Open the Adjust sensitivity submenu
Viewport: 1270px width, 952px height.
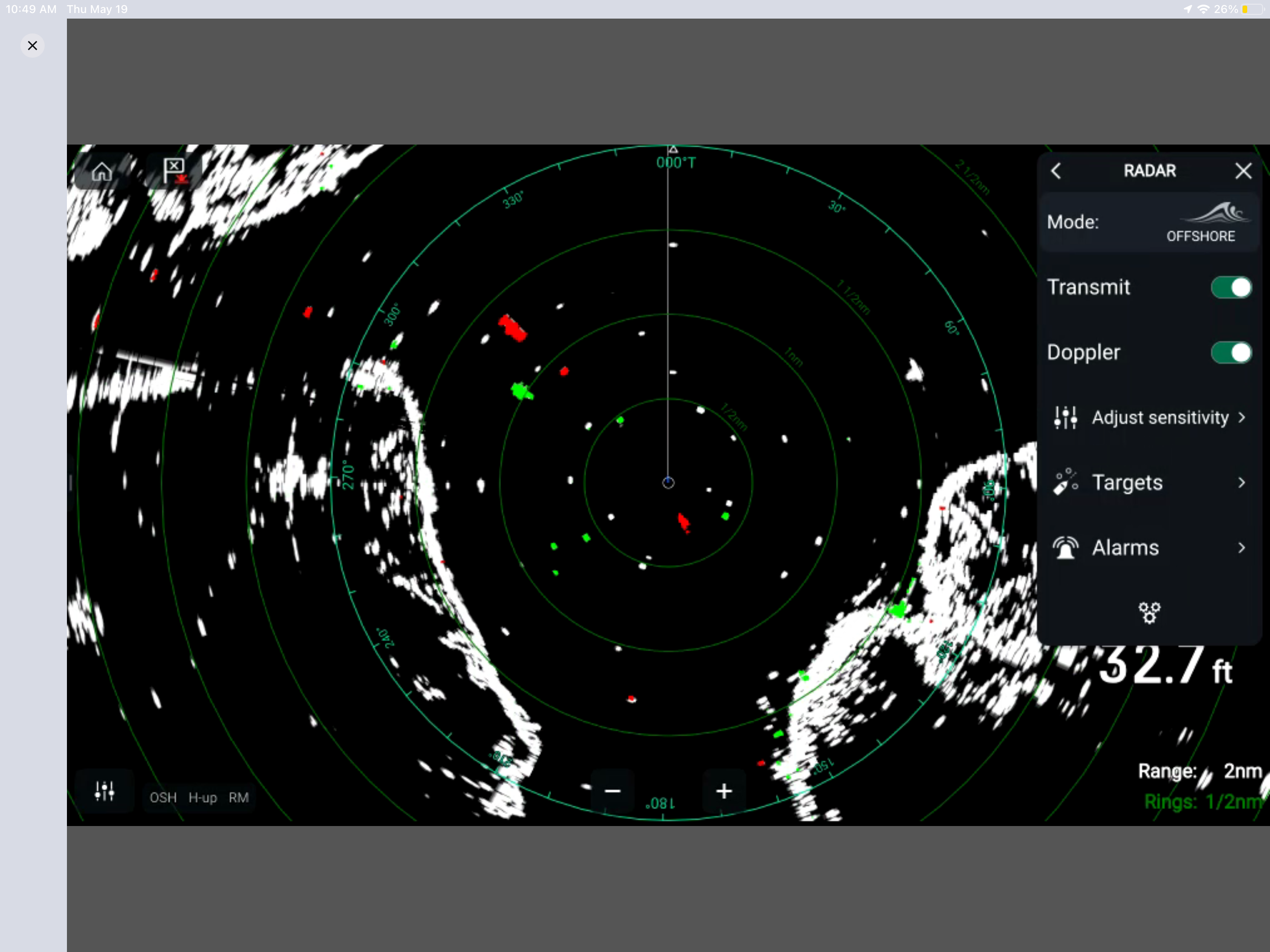click(1150, 417)
